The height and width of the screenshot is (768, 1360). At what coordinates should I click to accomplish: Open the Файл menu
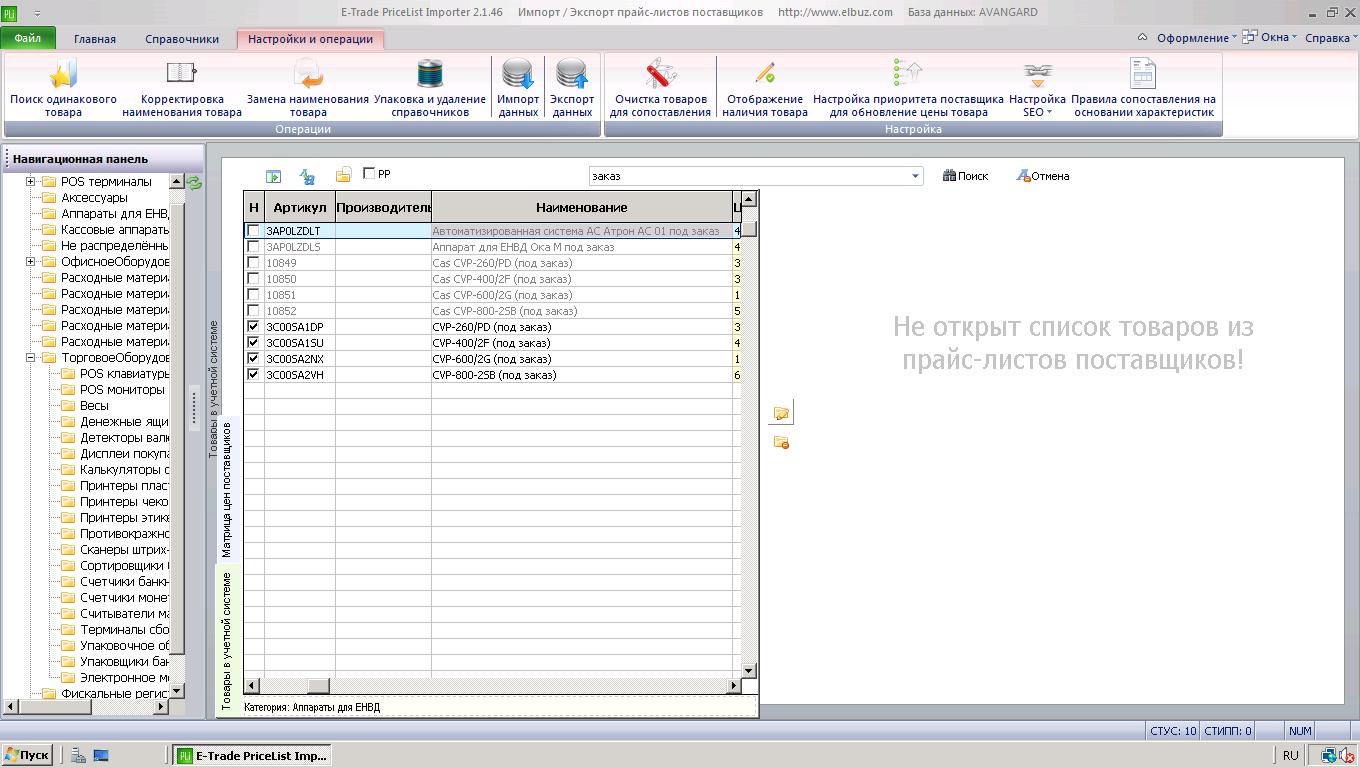28,39
